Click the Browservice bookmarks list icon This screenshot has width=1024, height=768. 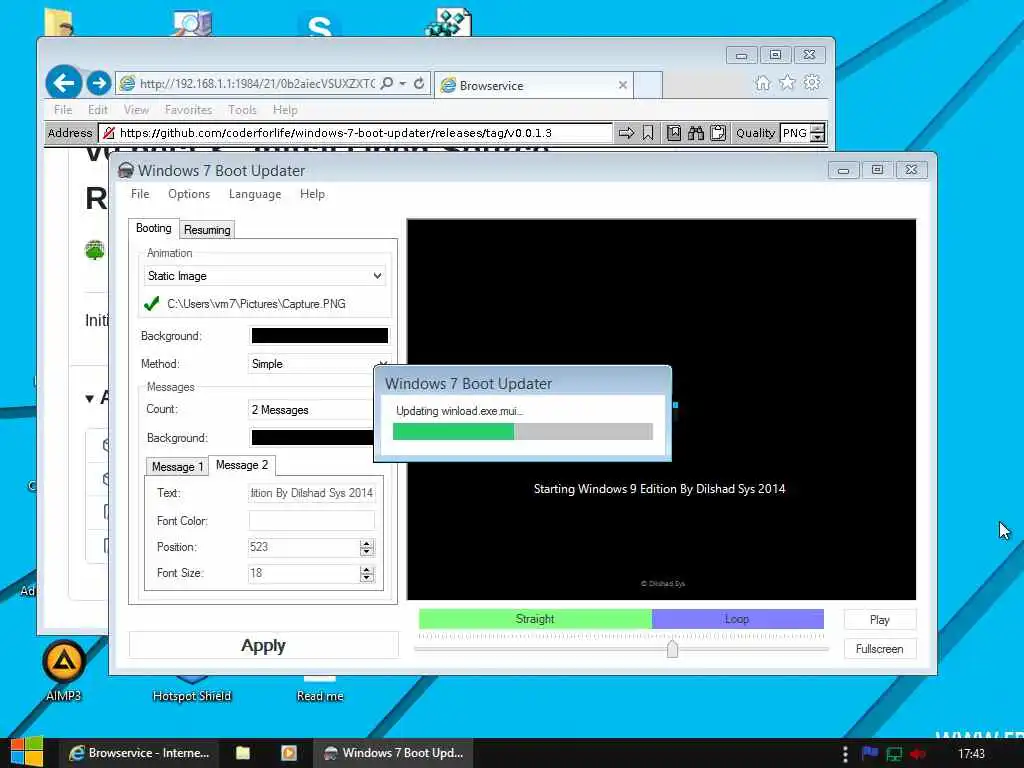coord(673,133)
